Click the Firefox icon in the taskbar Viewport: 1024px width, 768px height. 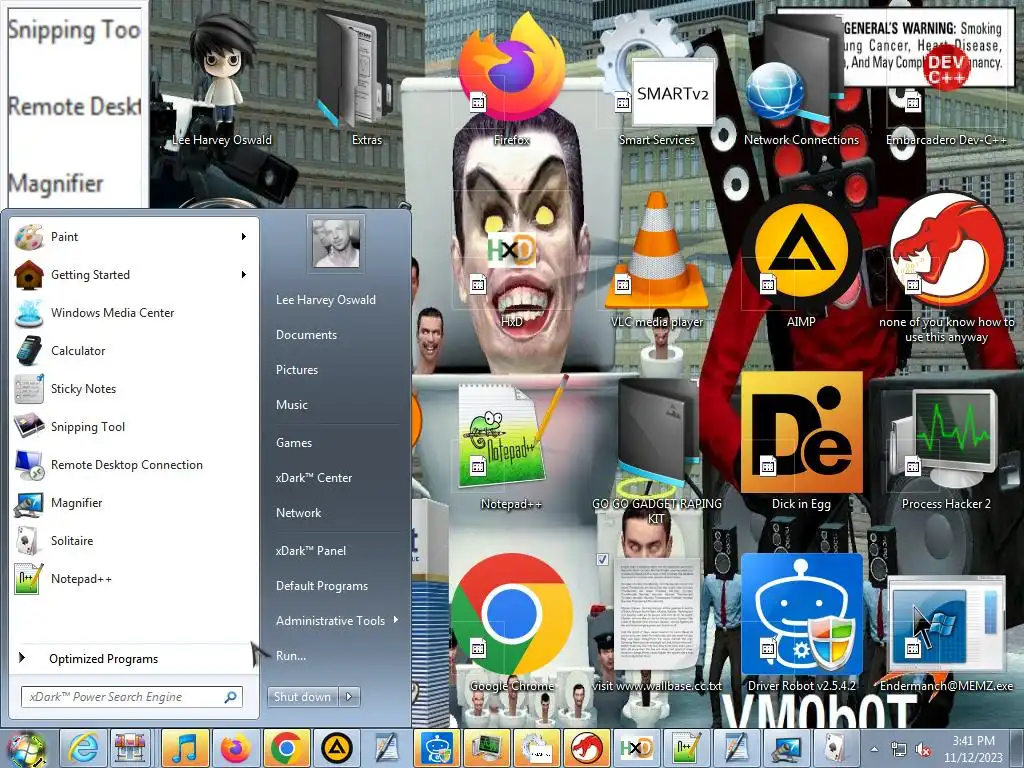point(235,748)
